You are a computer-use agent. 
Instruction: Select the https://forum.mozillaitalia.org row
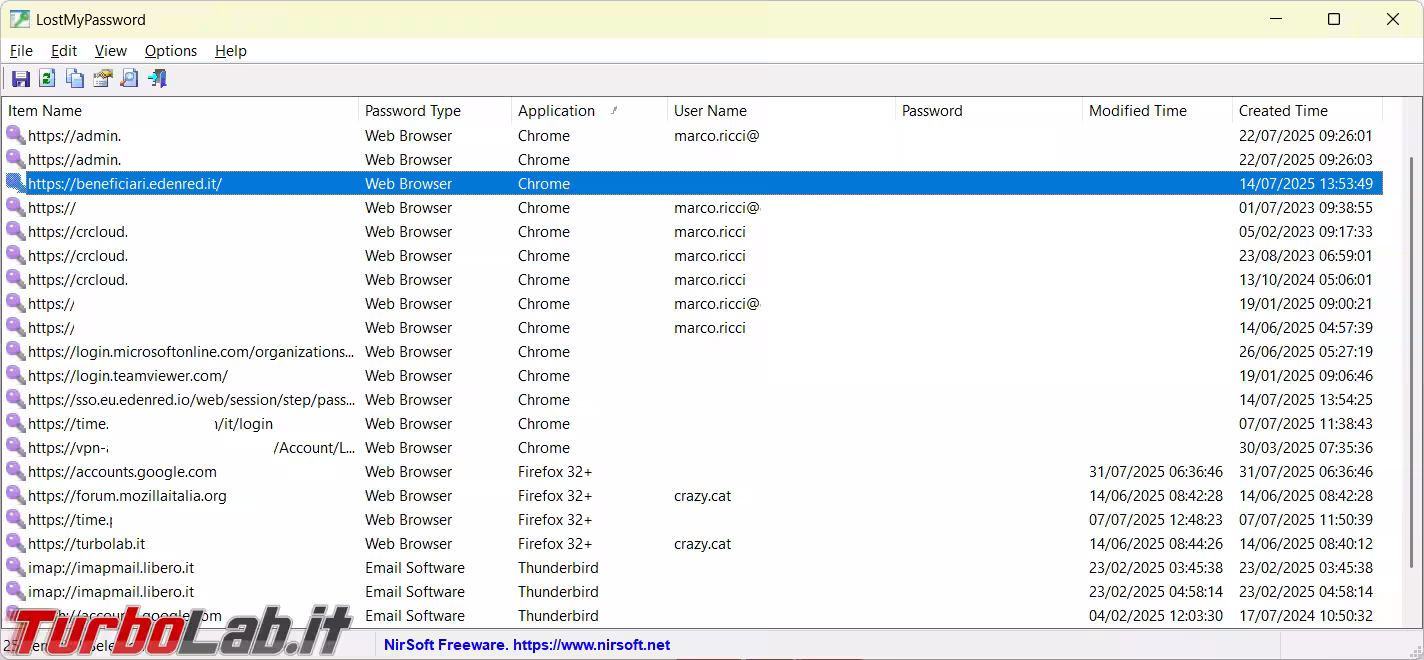(127, 496)
